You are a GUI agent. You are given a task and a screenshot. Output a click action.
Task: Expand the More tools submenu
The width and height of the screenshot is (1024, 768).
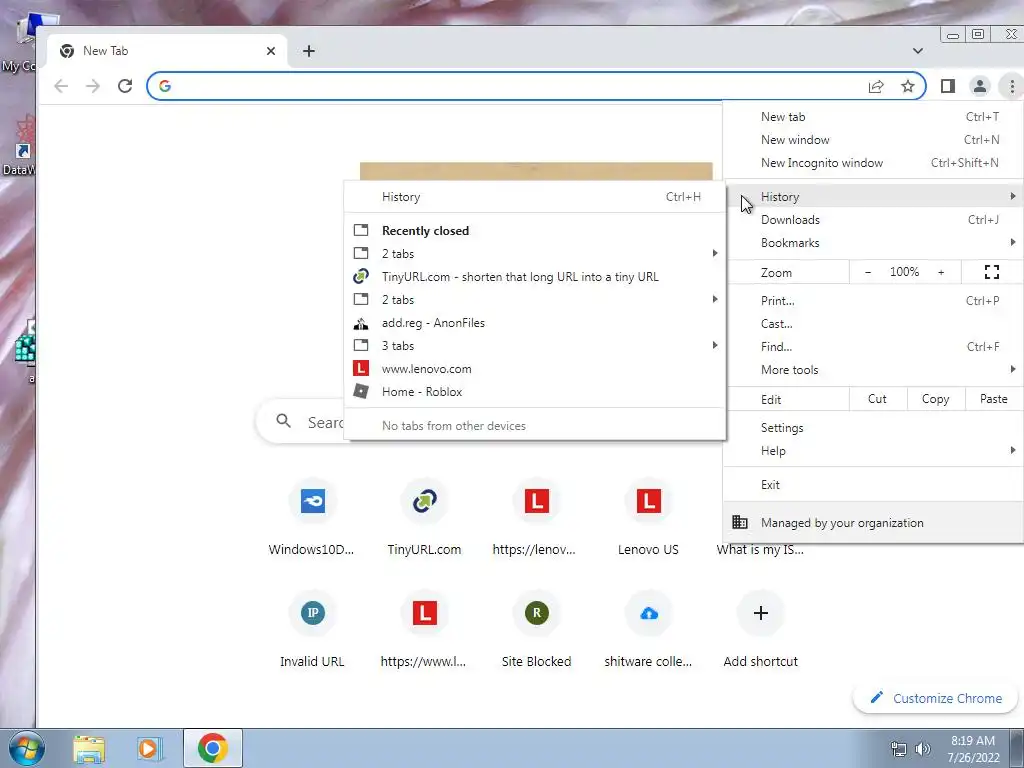[873, 370]
